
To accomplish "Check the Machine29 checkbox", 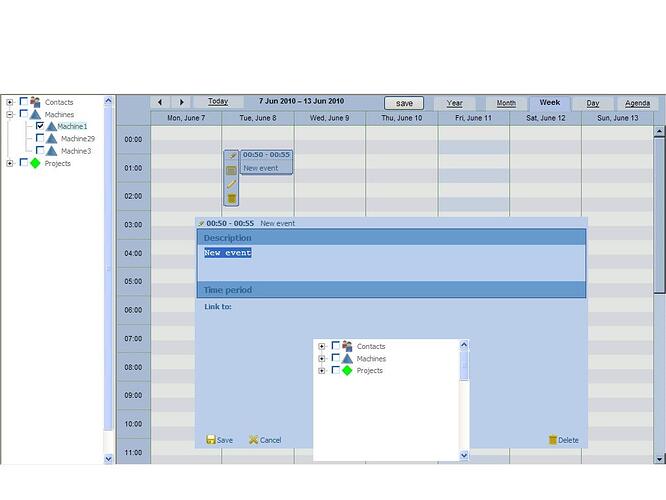I will click(40, 138).
